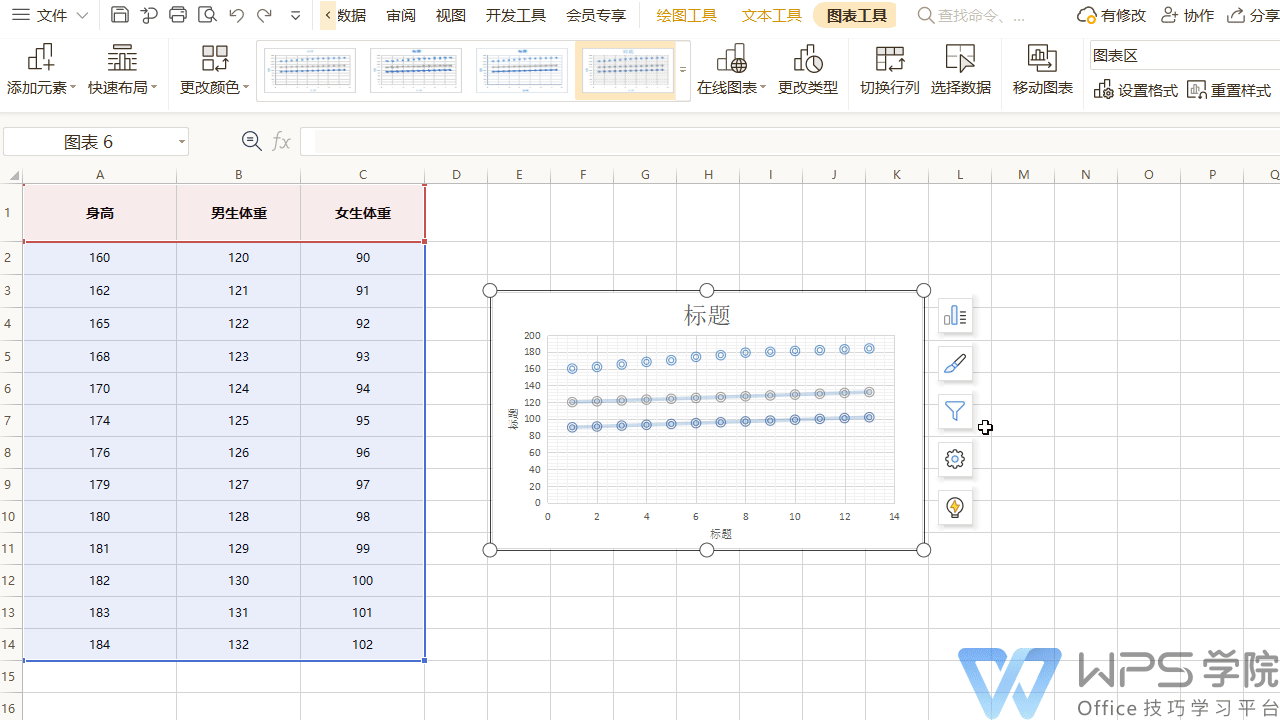Click the chart title 标题
The image size is (1280, 720).
[x=707, y=315]
